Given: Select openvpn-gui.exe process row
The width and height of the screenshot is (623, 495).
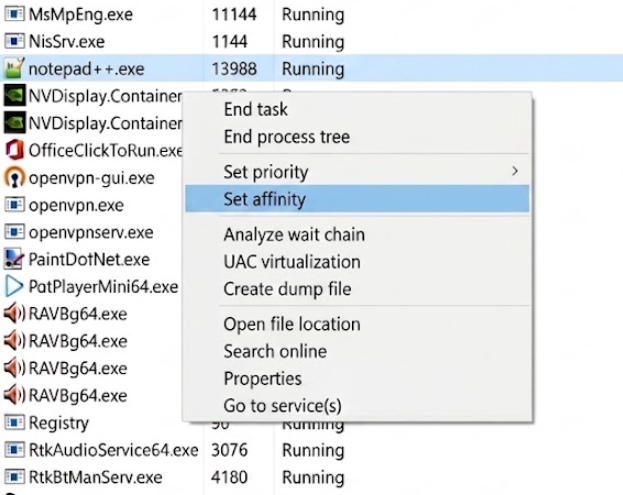Looking at the screenshot, I should (91, 178).
